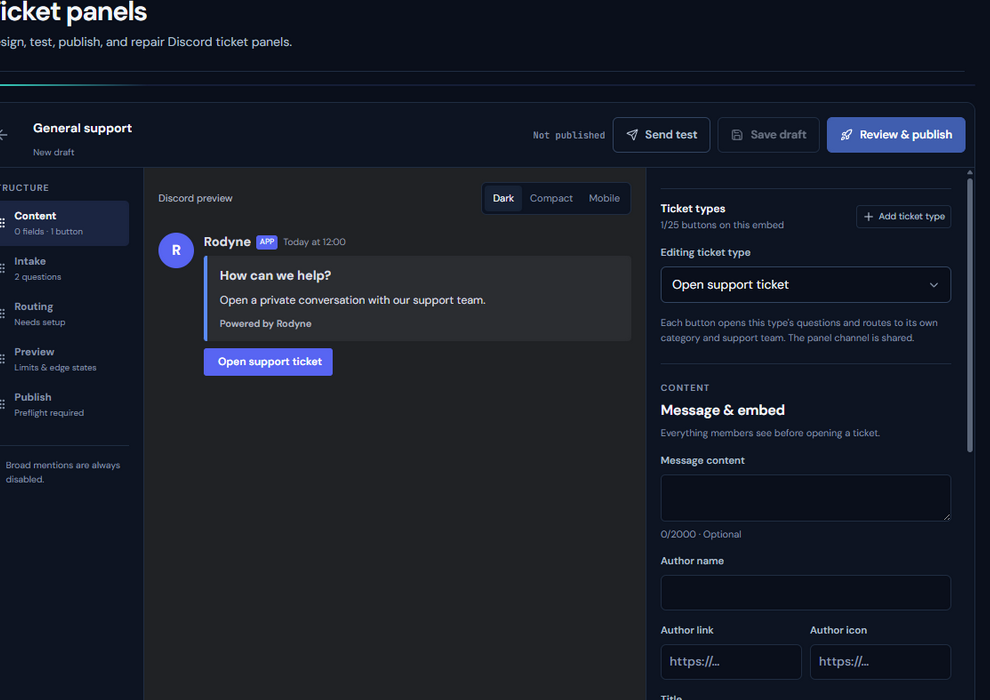Click the paper plane icon in Send test

click(x=632, y=134)
